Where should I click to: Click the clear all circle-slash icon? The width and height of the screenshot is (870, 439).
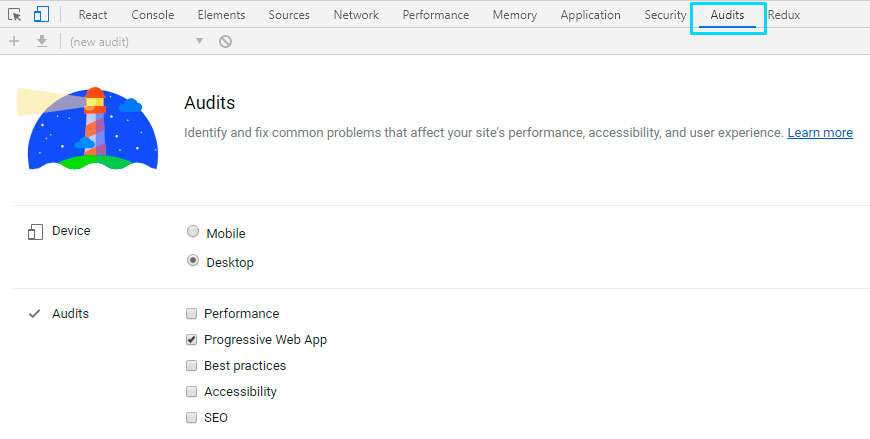[226, 42]
